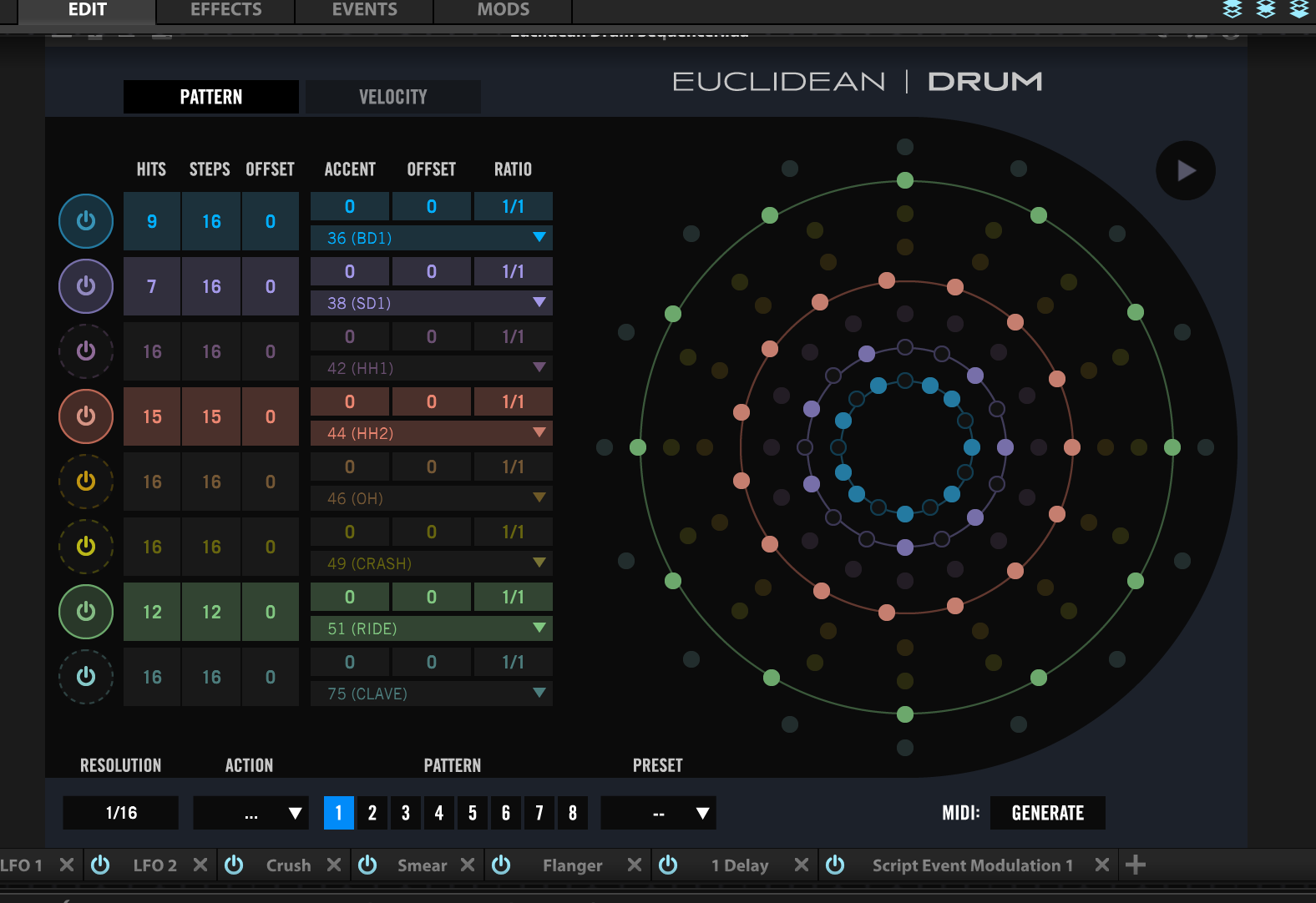
Task: Open the 36 (BD1) note dropdown
Action: [432, 238]
